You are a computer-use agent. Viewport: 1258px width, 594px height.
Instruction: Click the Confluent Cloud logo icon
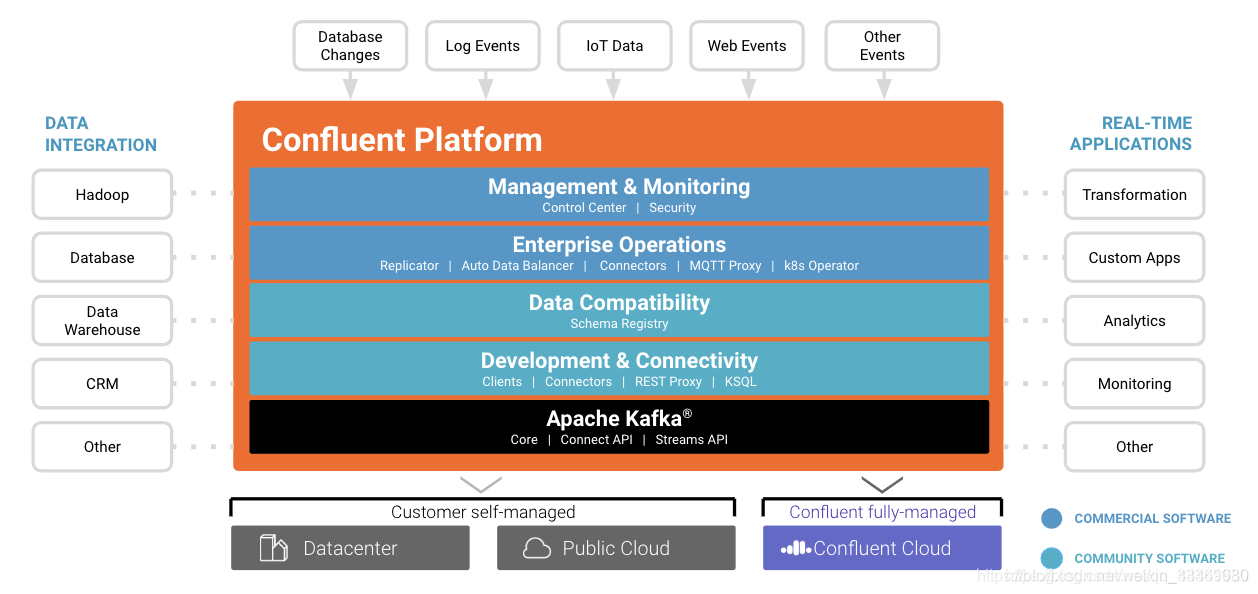pos(795,548)
